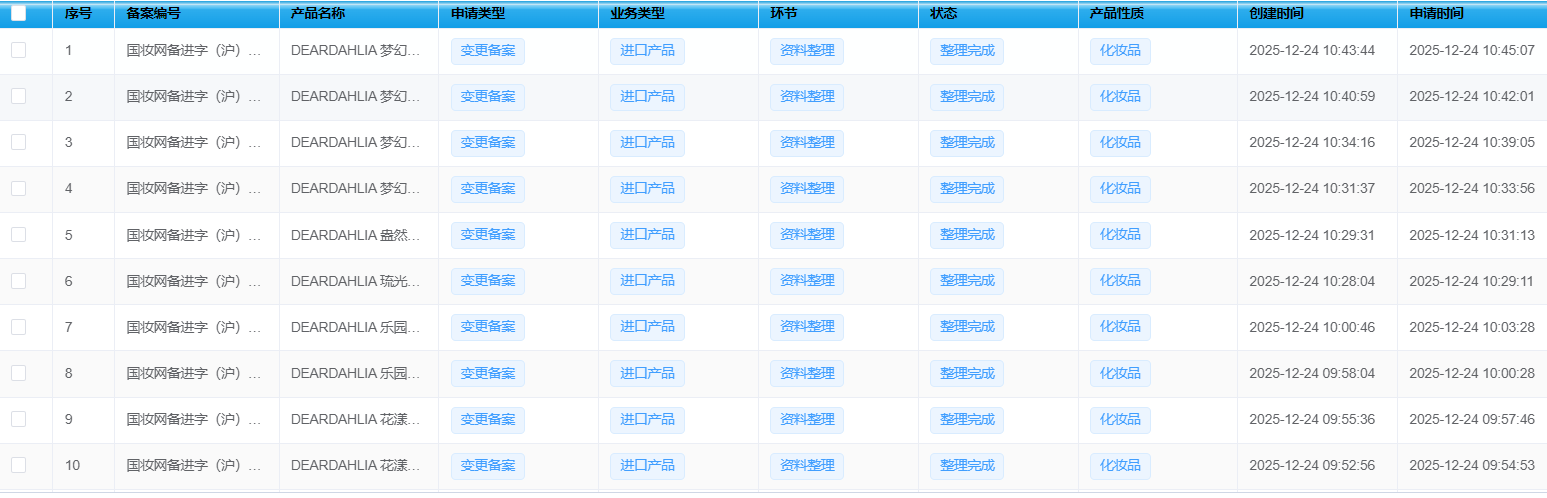Check the checkbox for row 1
This screenshot has width=1547, height=498.
pyautogui.click(x=19, y=50)
